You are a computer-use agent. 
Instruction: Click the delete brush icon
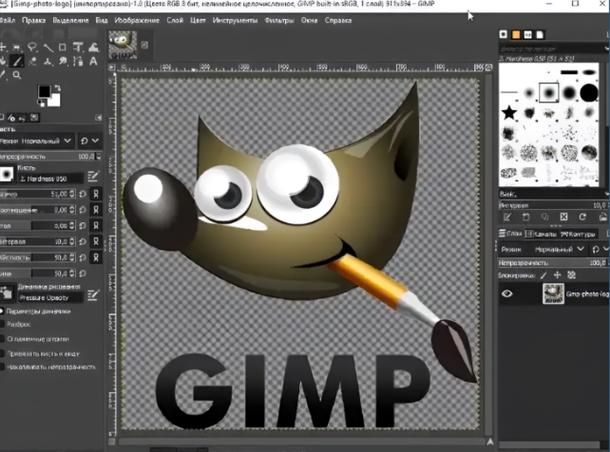[x=564, y=217]
